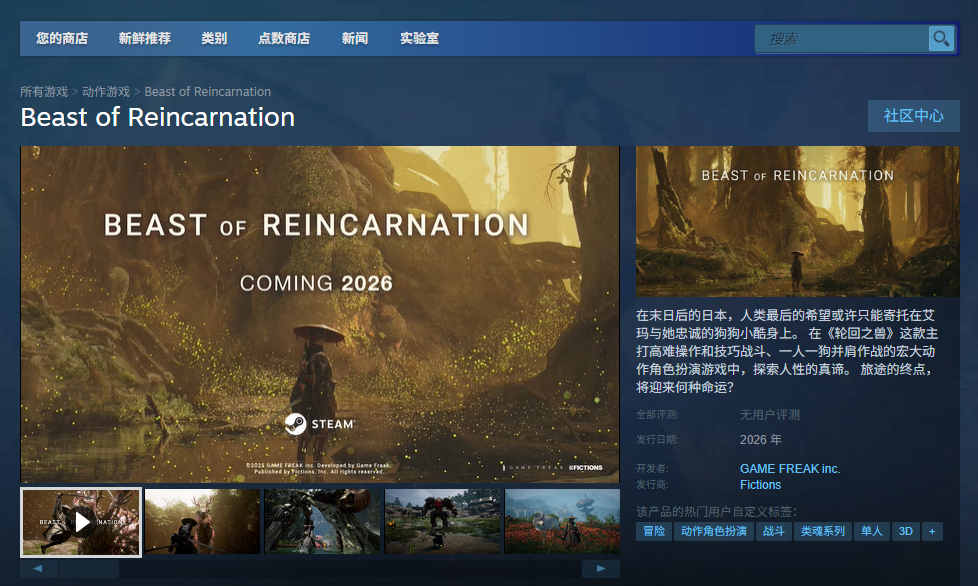Open 您的商店 store menu
Image resolution: width=978 pixels, height=586 pixels.
[62, 39]
